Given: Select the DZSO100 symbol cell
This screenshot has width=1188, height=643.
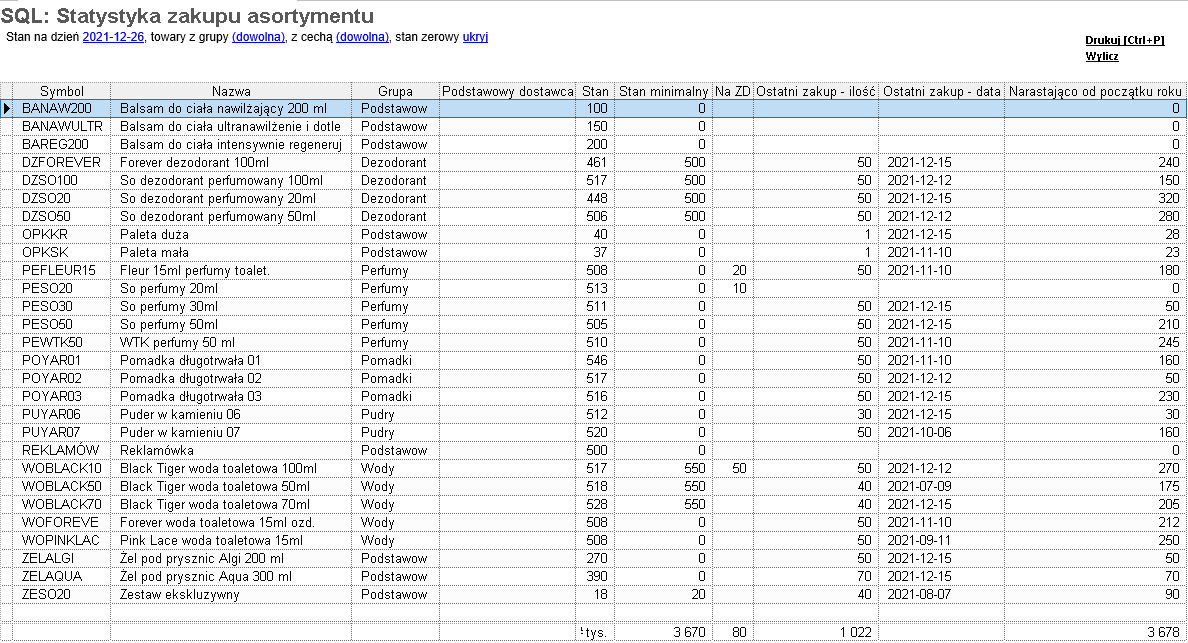Looking at the screenshot, I should (61, 180).
